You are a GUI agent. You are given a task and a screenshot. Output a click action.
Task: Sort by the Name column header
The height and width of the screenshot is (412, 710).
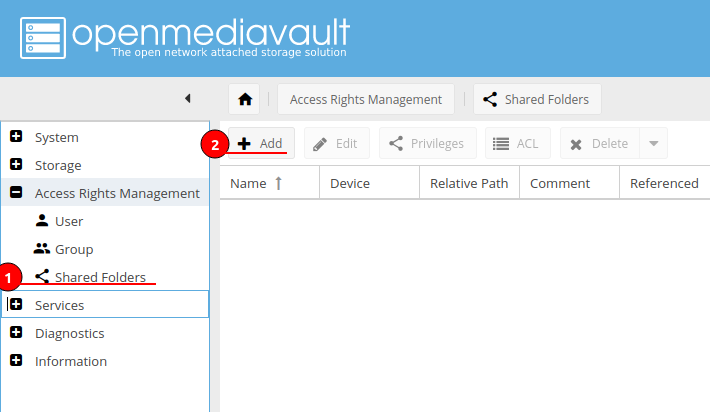(x=269, y=183)
